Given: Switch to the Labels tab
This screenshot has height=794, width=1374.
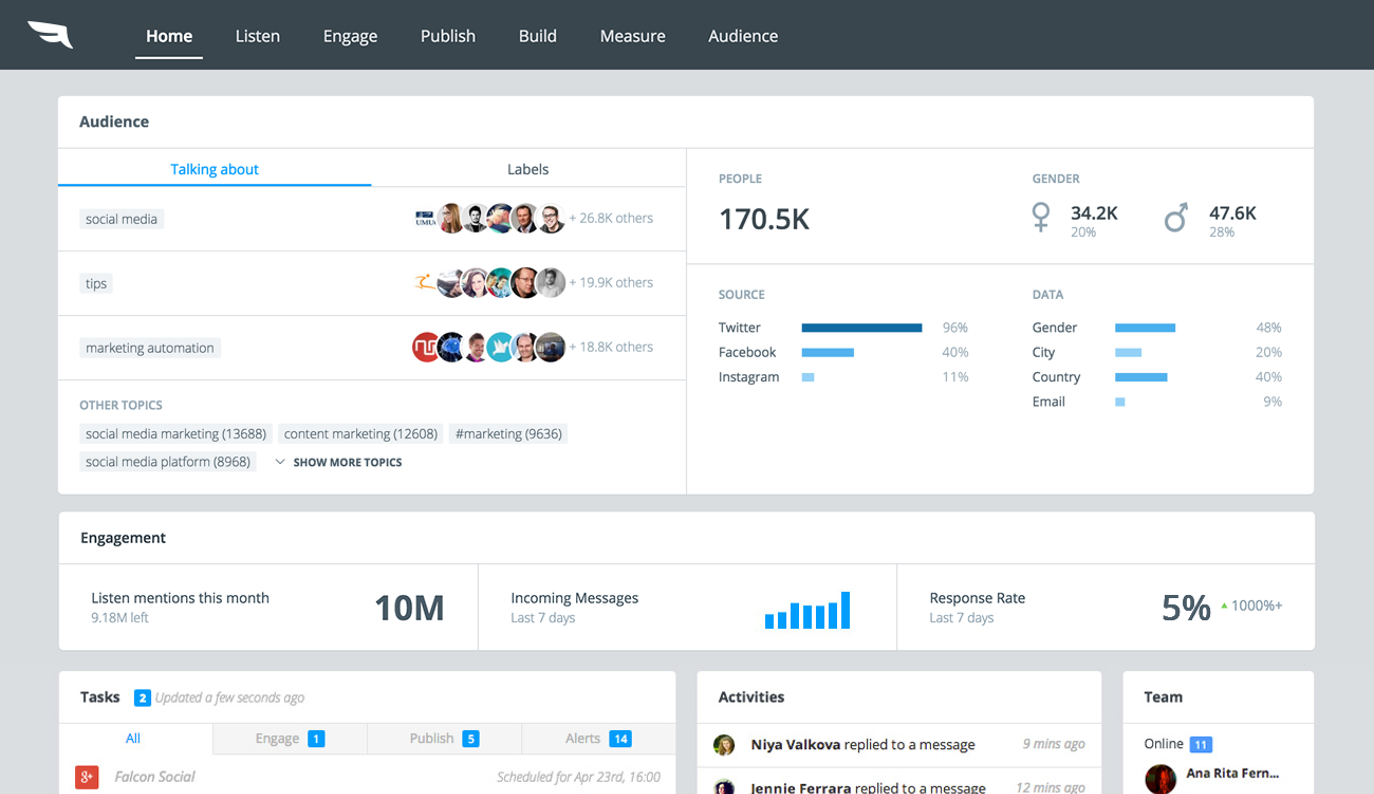Looking at the screenshot, I should (x=527, y=169).
